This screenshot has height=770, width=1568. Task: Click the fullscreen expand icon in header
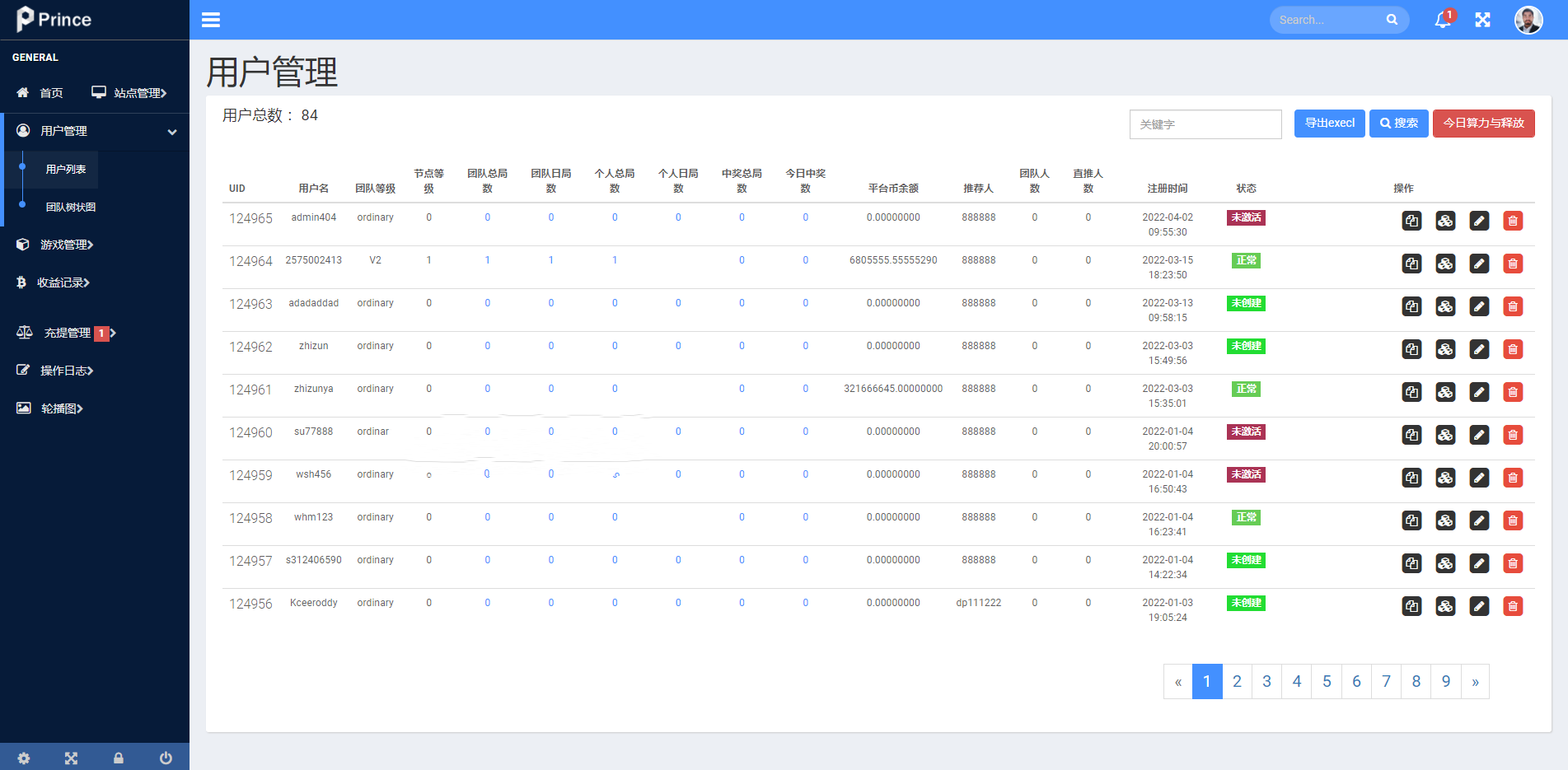coord(1482,20)
